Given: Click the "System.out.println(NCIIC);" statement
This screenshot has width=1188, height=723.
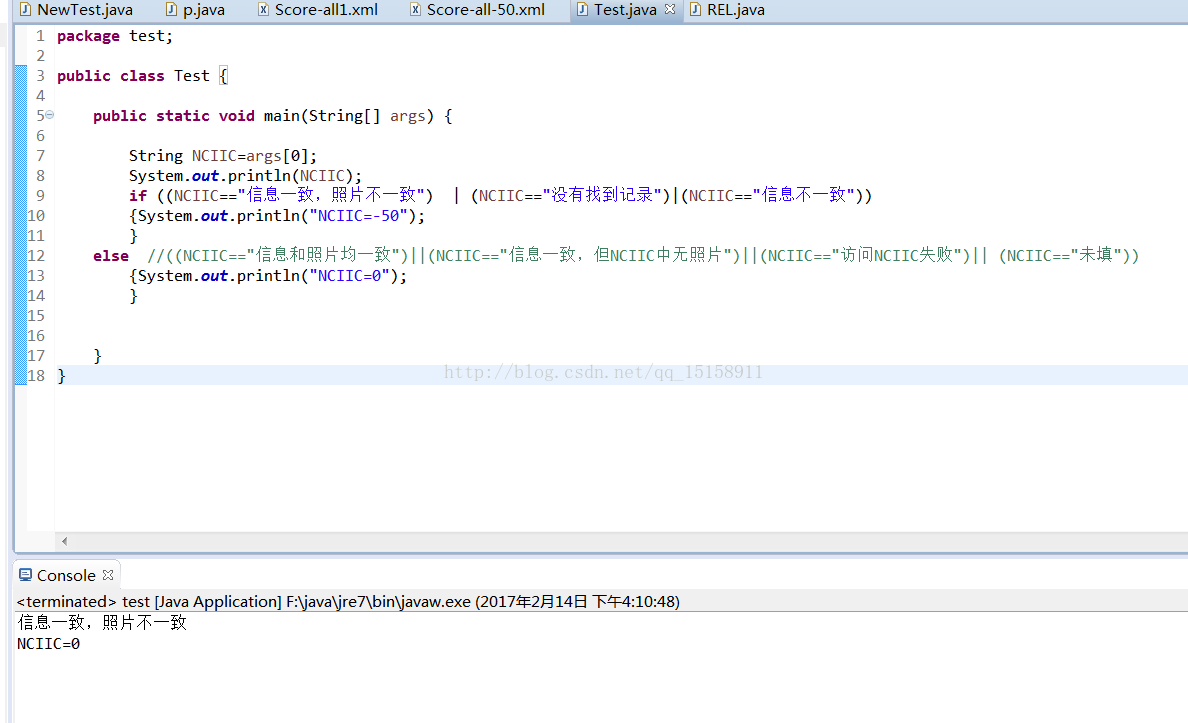Looking at the screenshot, I should tap(245, 176).
